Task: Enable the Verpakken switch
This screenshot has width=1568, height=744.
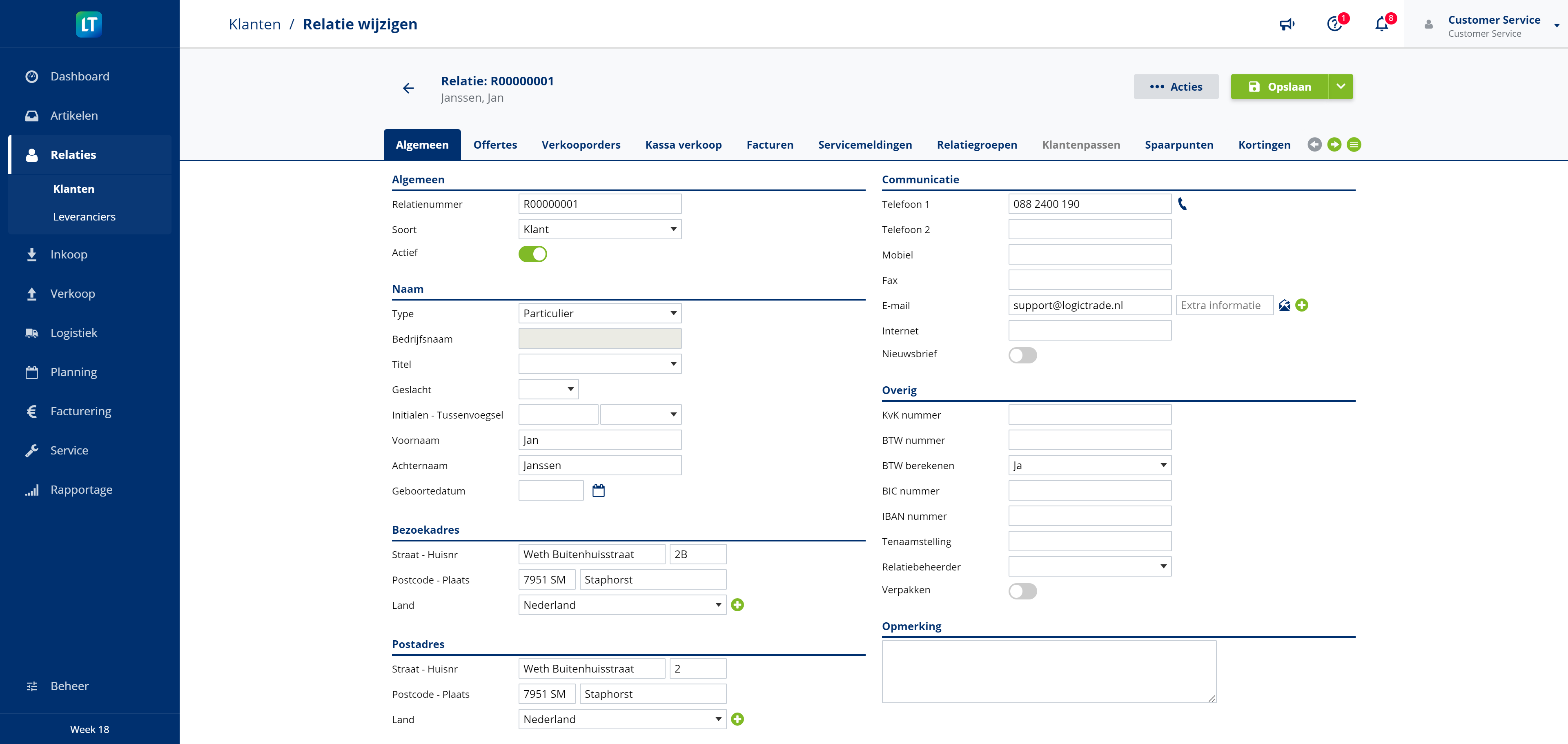Action: pyautogui.click(x=1022, y=591)
